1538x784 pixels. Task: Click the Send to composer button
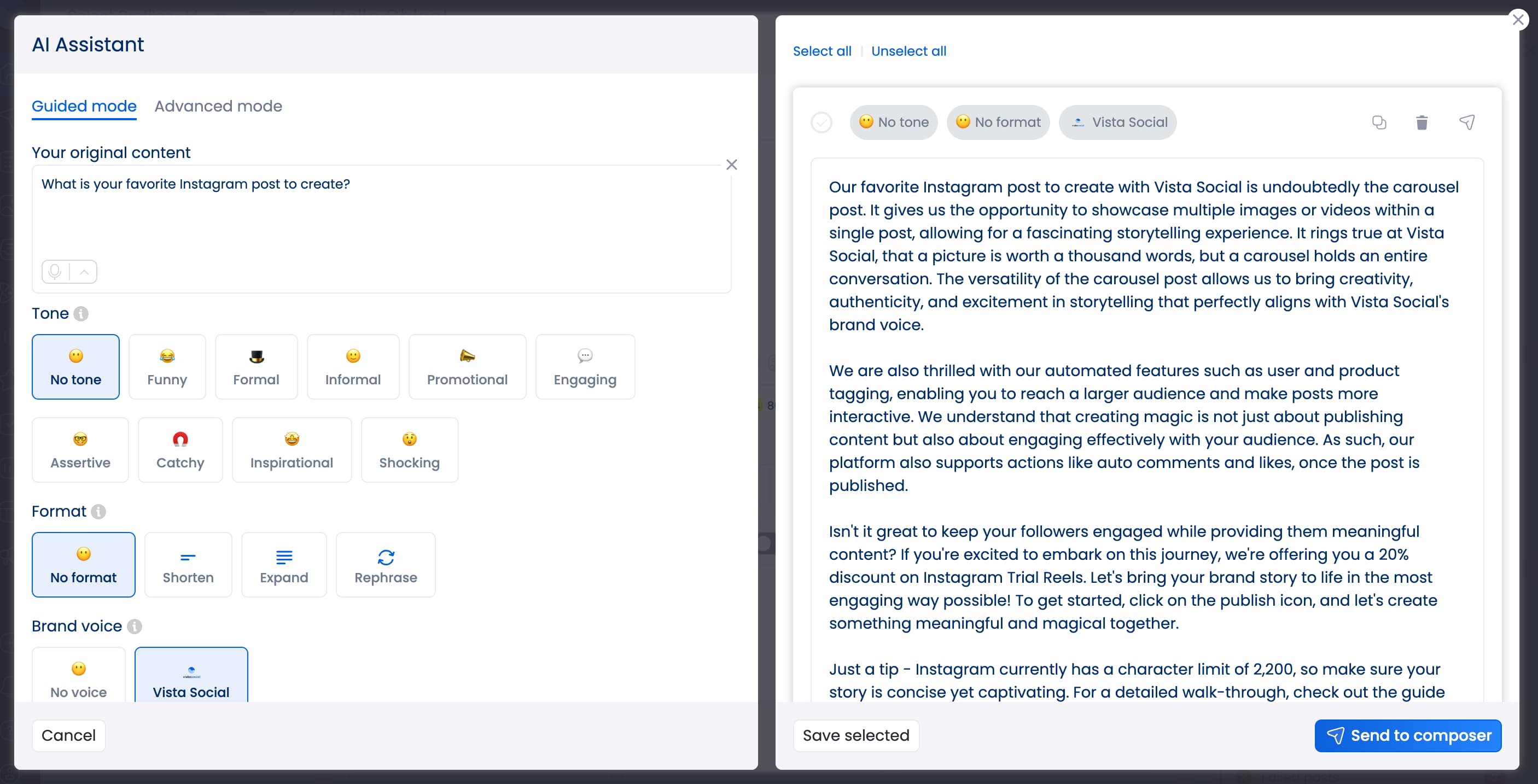click(x=1407, y=735)
